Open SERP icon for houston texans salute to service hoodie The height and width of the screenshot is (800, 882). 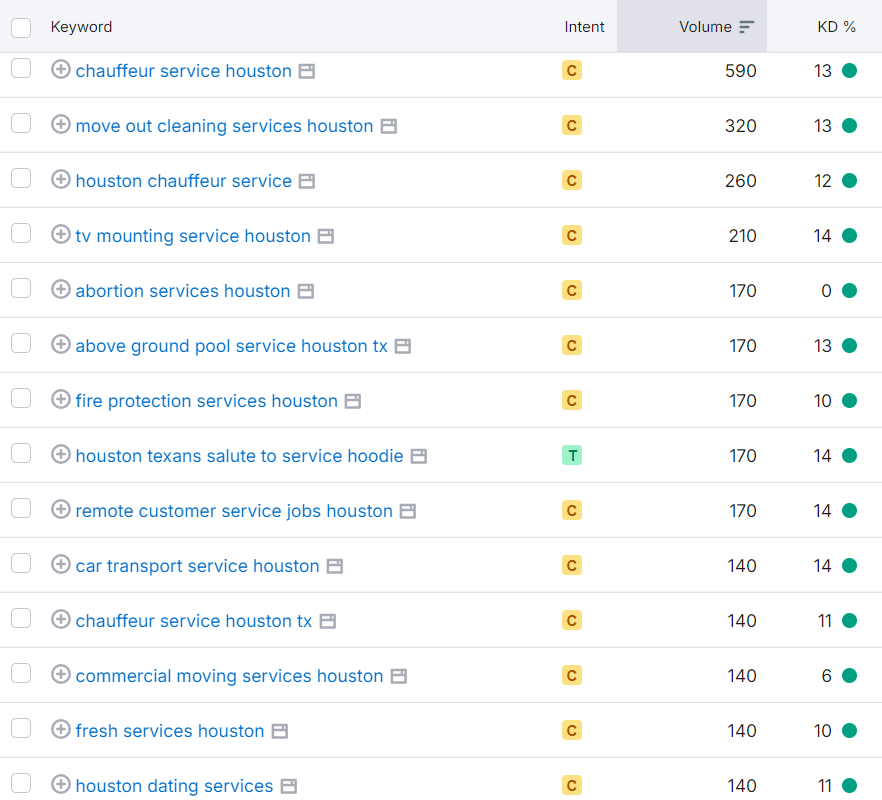coord(418,456)
